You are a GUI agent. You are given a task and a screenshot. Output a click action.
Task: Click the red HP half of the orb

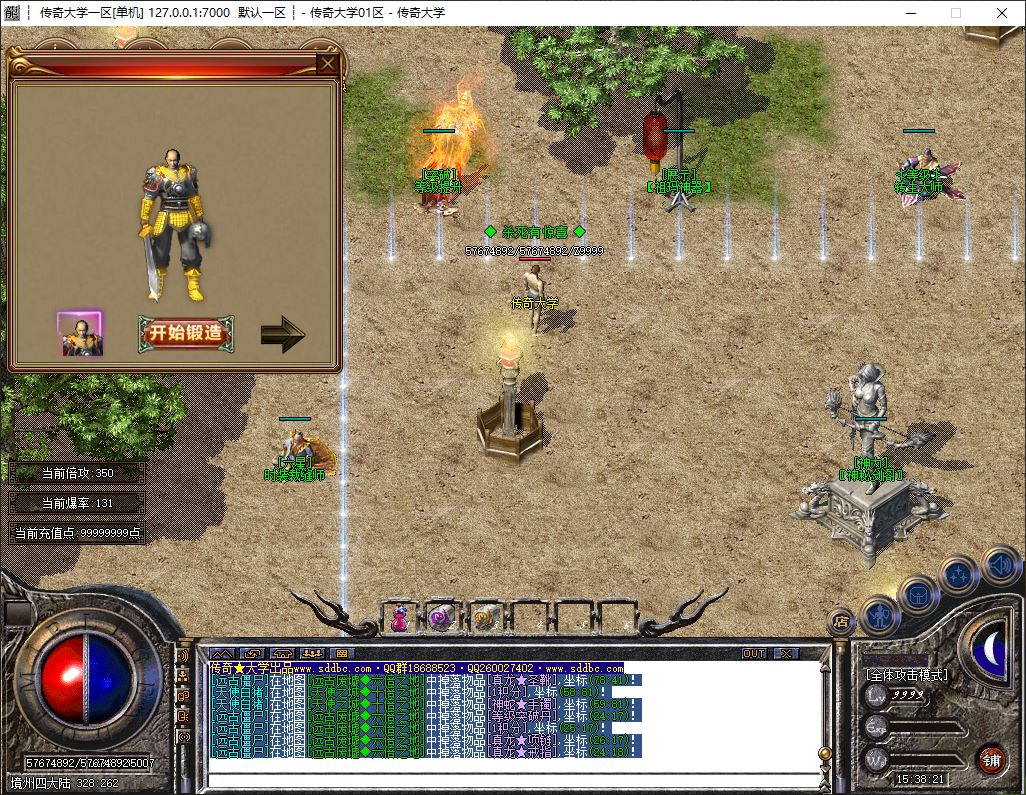[63, 677]
